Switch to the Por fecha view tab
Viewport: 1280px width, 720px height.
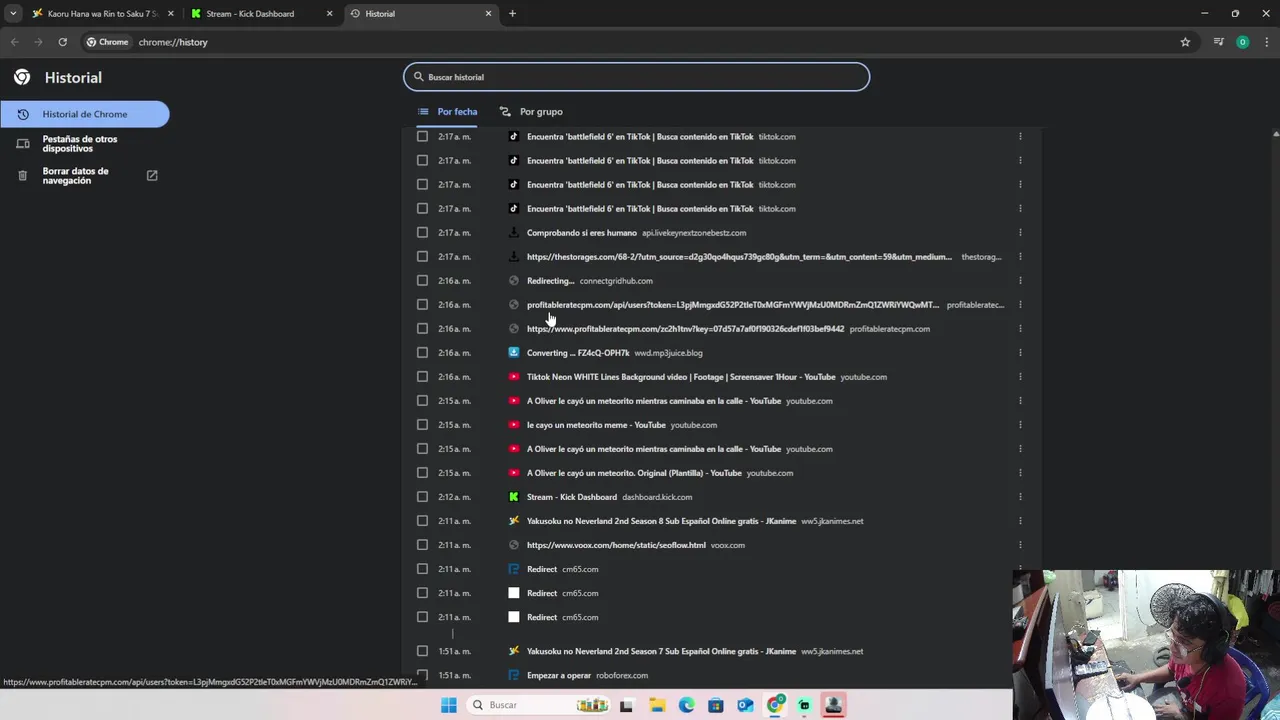(x=447, y=112)
